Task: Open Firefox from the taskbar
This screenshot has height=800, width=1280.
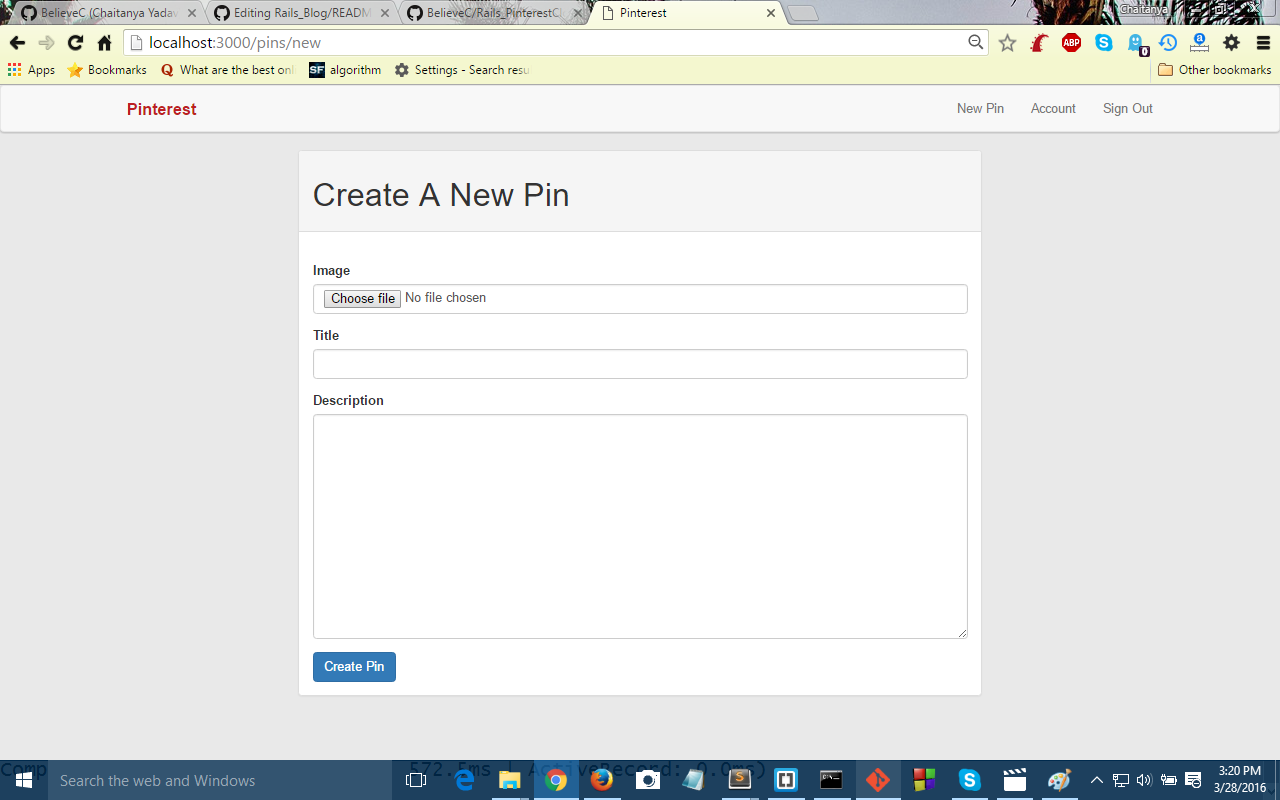Action: pos(602,780)
